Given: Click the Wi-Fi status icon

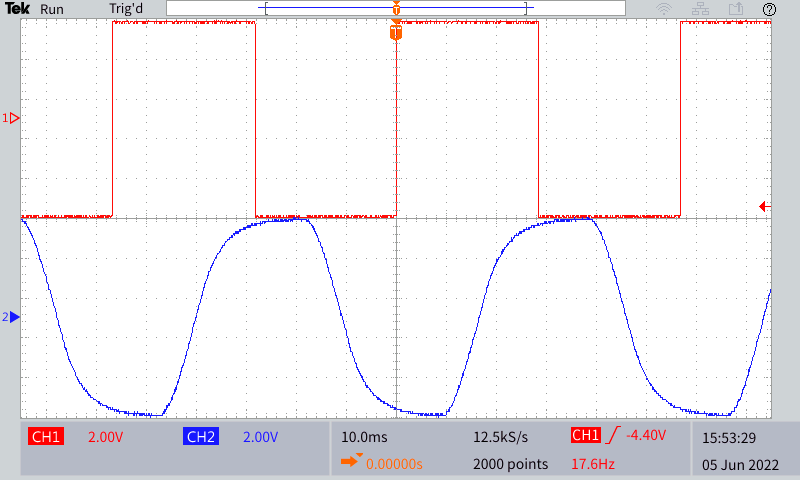Looking at the screenshot, I should pyautogui.click(x=664, y=9).
